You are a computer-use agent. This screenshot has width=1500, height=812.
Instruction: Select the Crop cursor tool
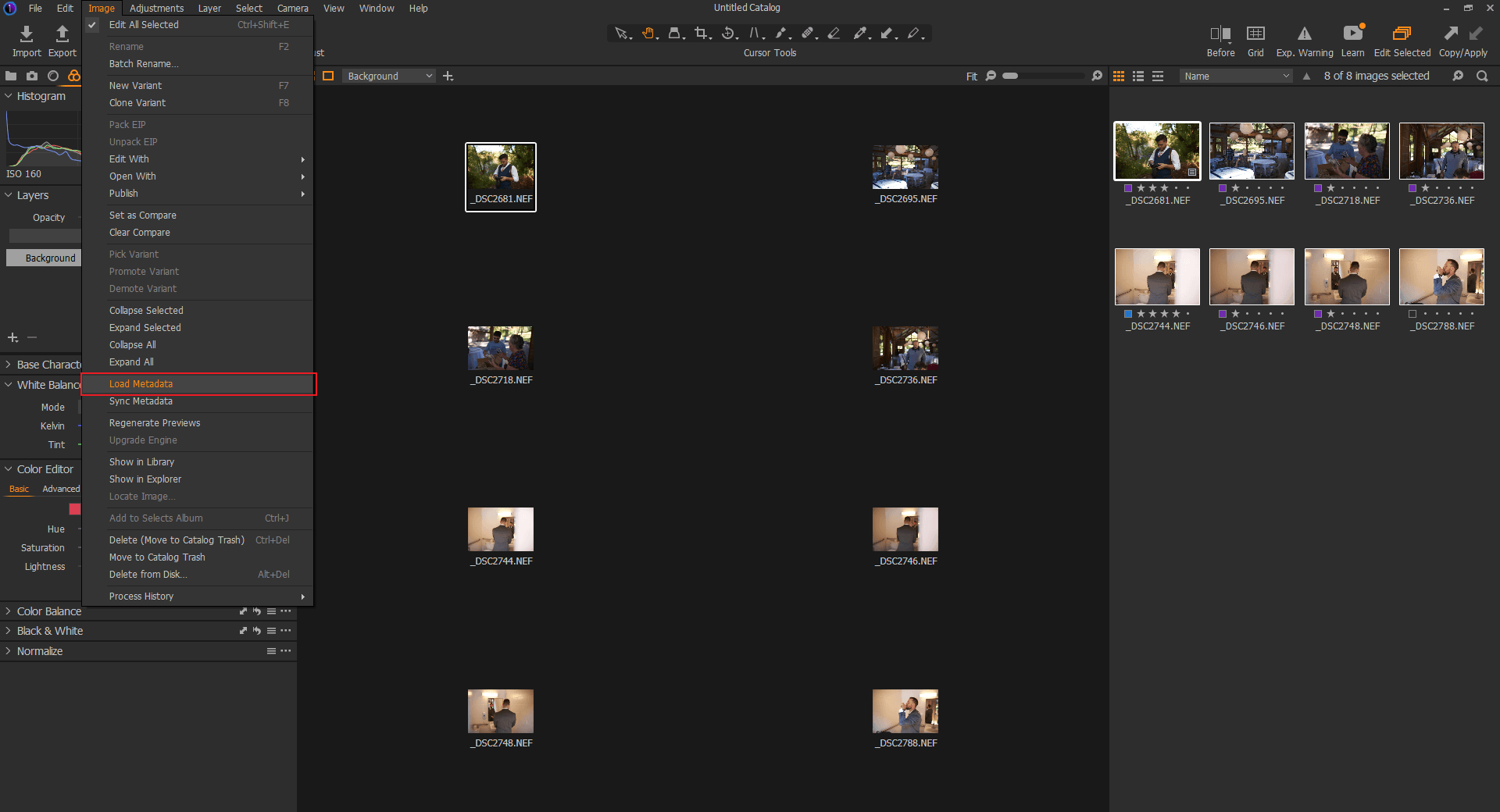(701, 33)
